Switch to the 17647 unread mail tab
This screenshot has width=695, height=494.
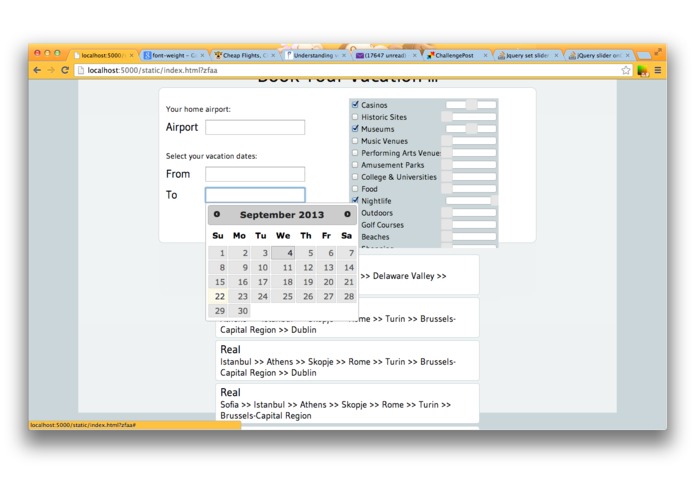tap(385, 55)
